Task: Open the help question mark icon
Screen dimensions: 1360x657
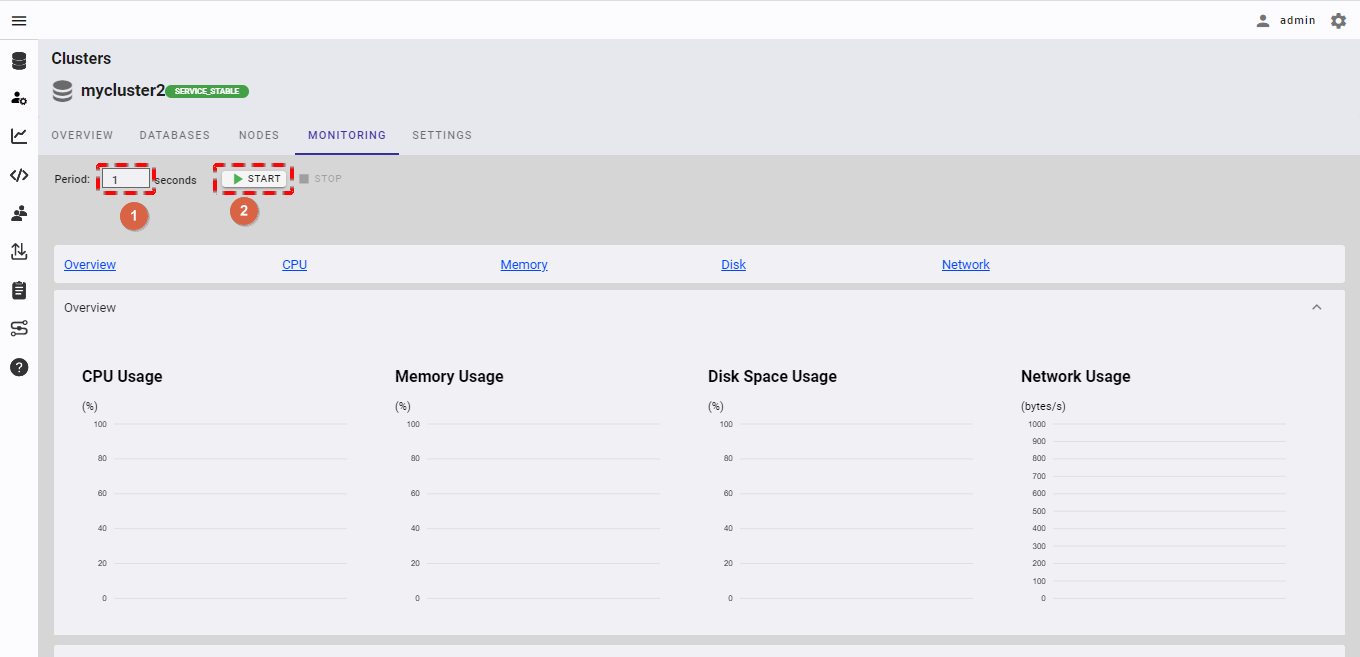Action: pos(19,367)
